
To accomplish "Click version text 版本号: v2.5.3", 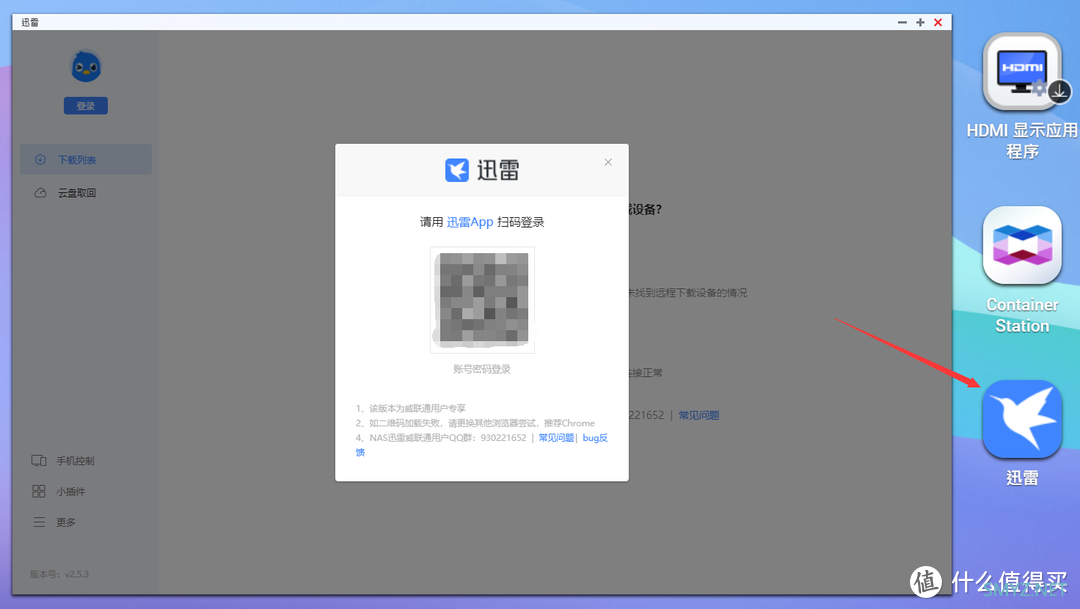I will point(59,574).
